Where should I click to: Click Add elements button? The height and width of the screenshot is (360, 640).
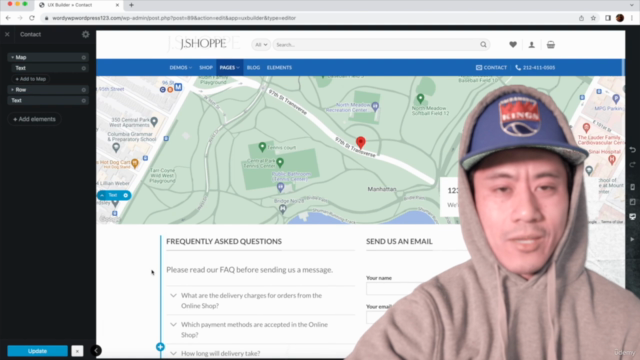34,119
